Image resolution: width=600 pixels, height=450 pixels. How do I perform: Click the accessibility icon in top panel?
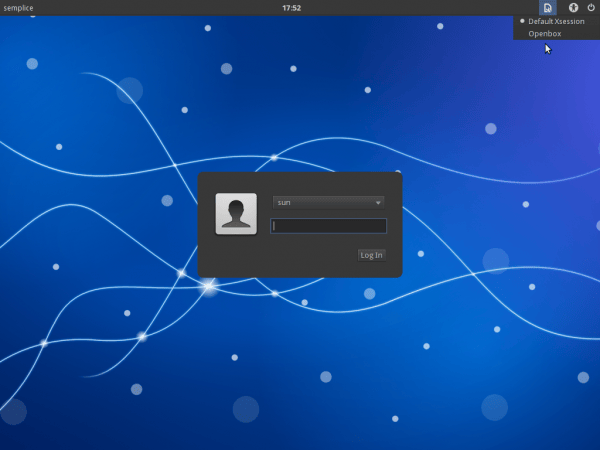[x=574, y=8]
